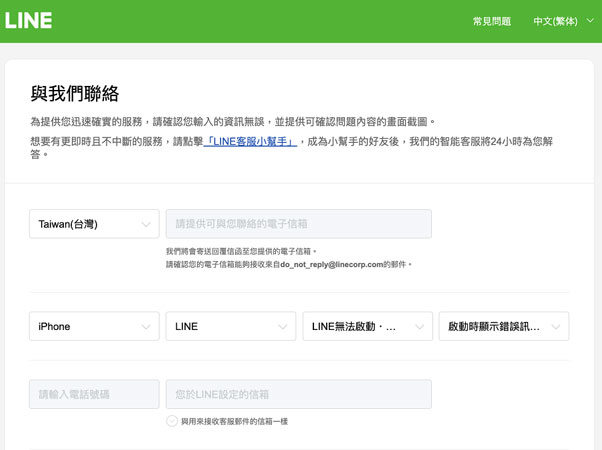Click the 您於LINE設定的信箱 input field

click(x=298, y=394)
